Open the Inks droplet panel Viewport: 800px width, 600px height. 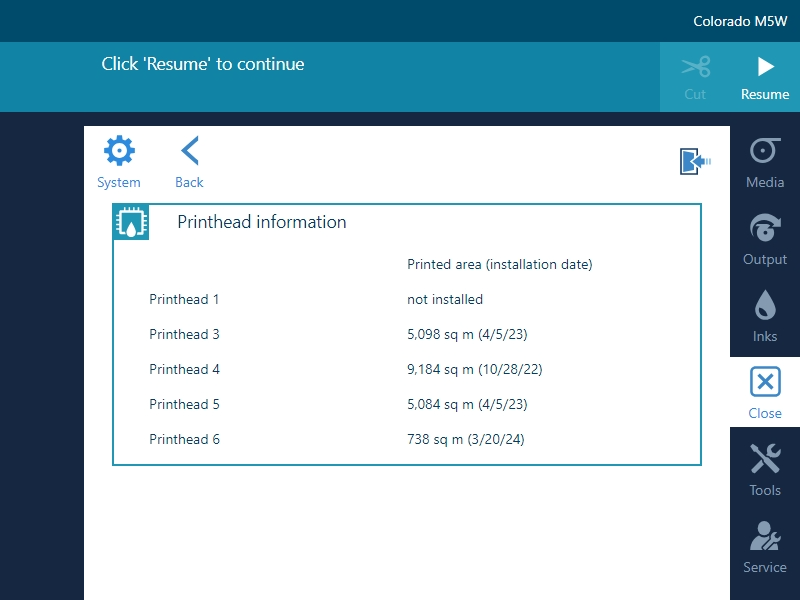pos(765,316)
